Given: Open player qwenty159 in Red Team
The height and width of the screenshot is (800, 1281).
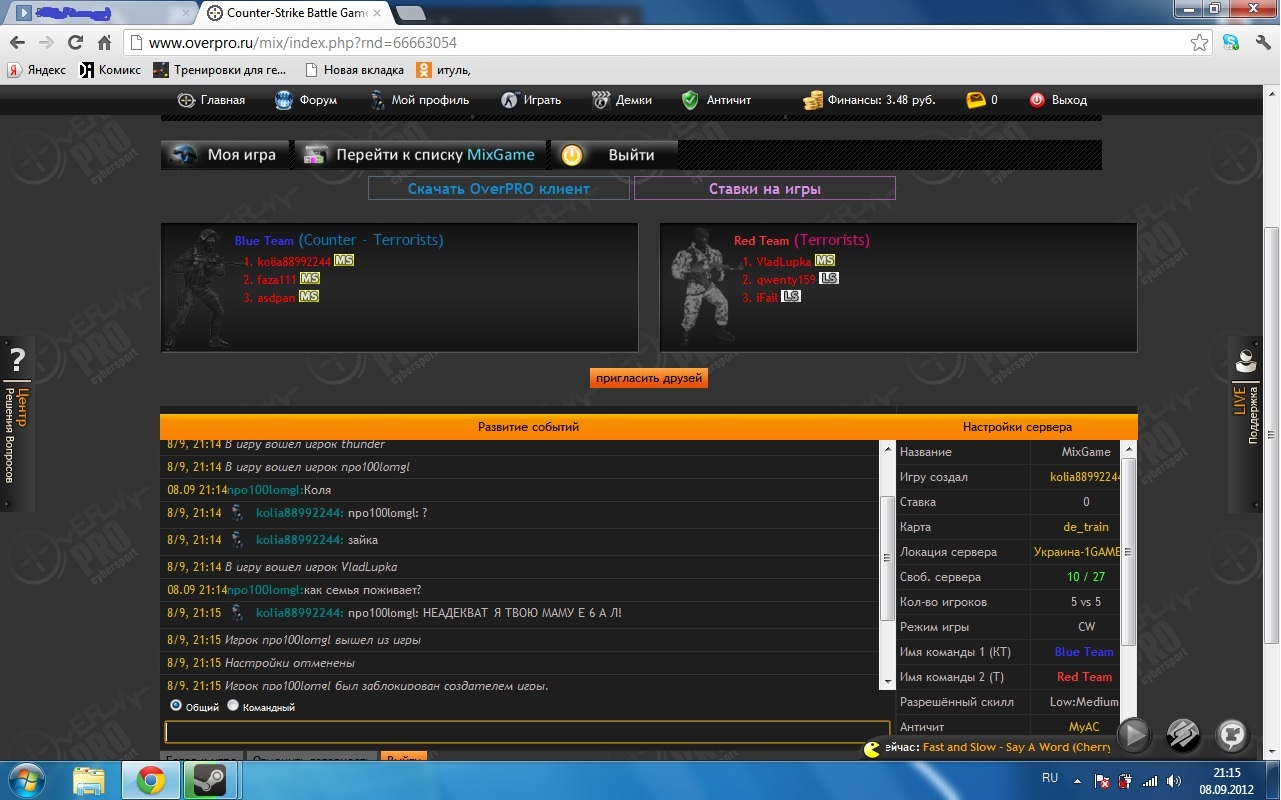Looking at the screenshot, I should click(x=786, y=279).
